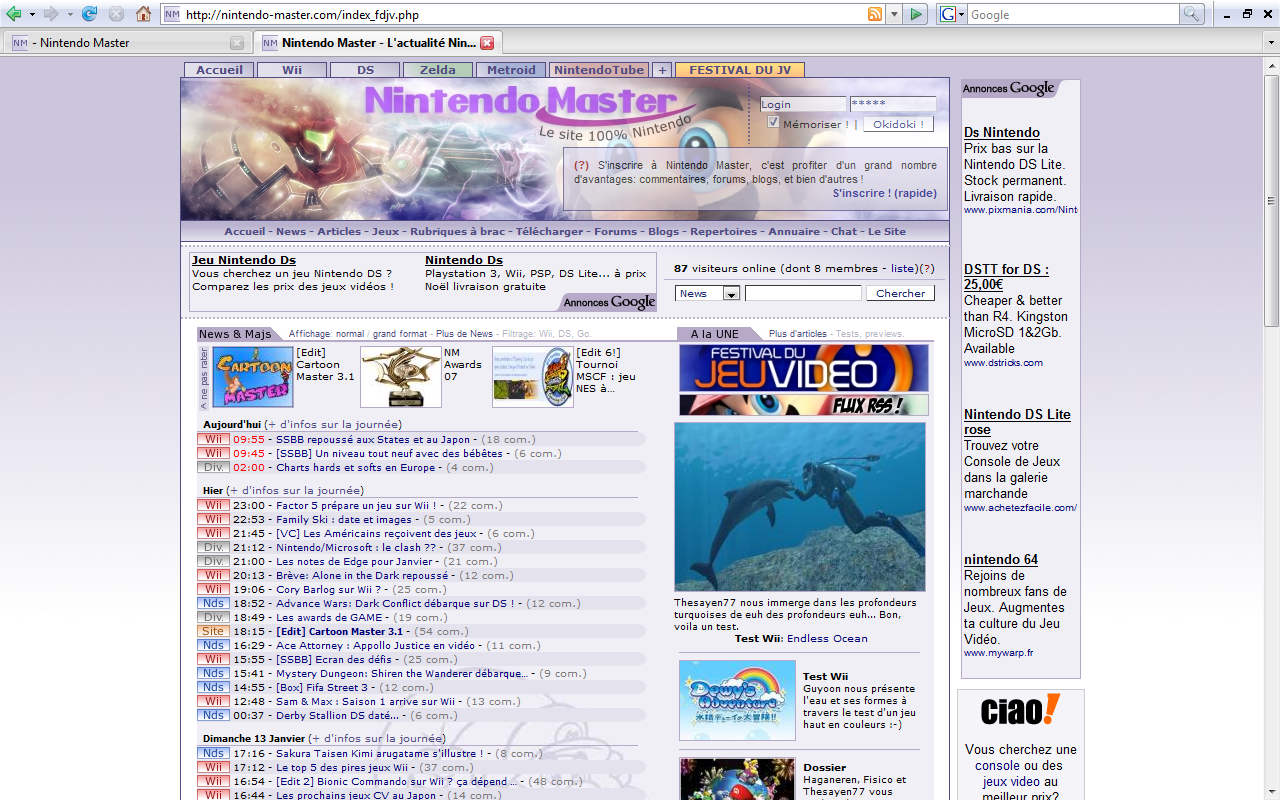Open the 'Endless Ocean' test link
The width and height of the screenshot is (1280, 800).
coord(827,638)
